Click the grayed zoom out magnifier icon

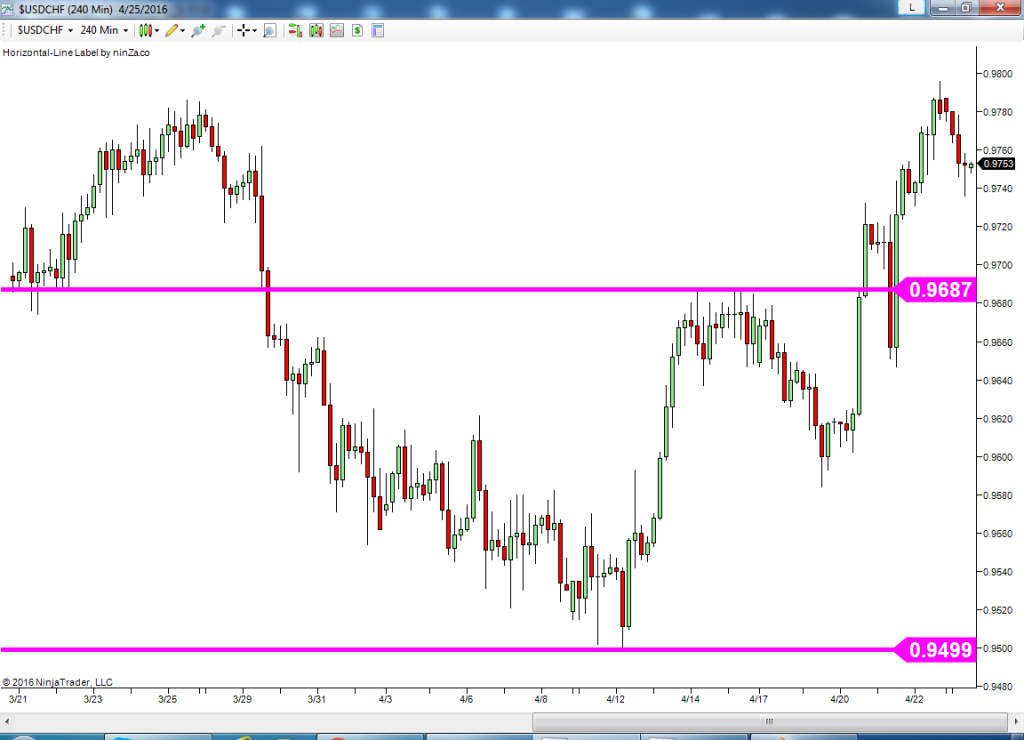[218, 30]
